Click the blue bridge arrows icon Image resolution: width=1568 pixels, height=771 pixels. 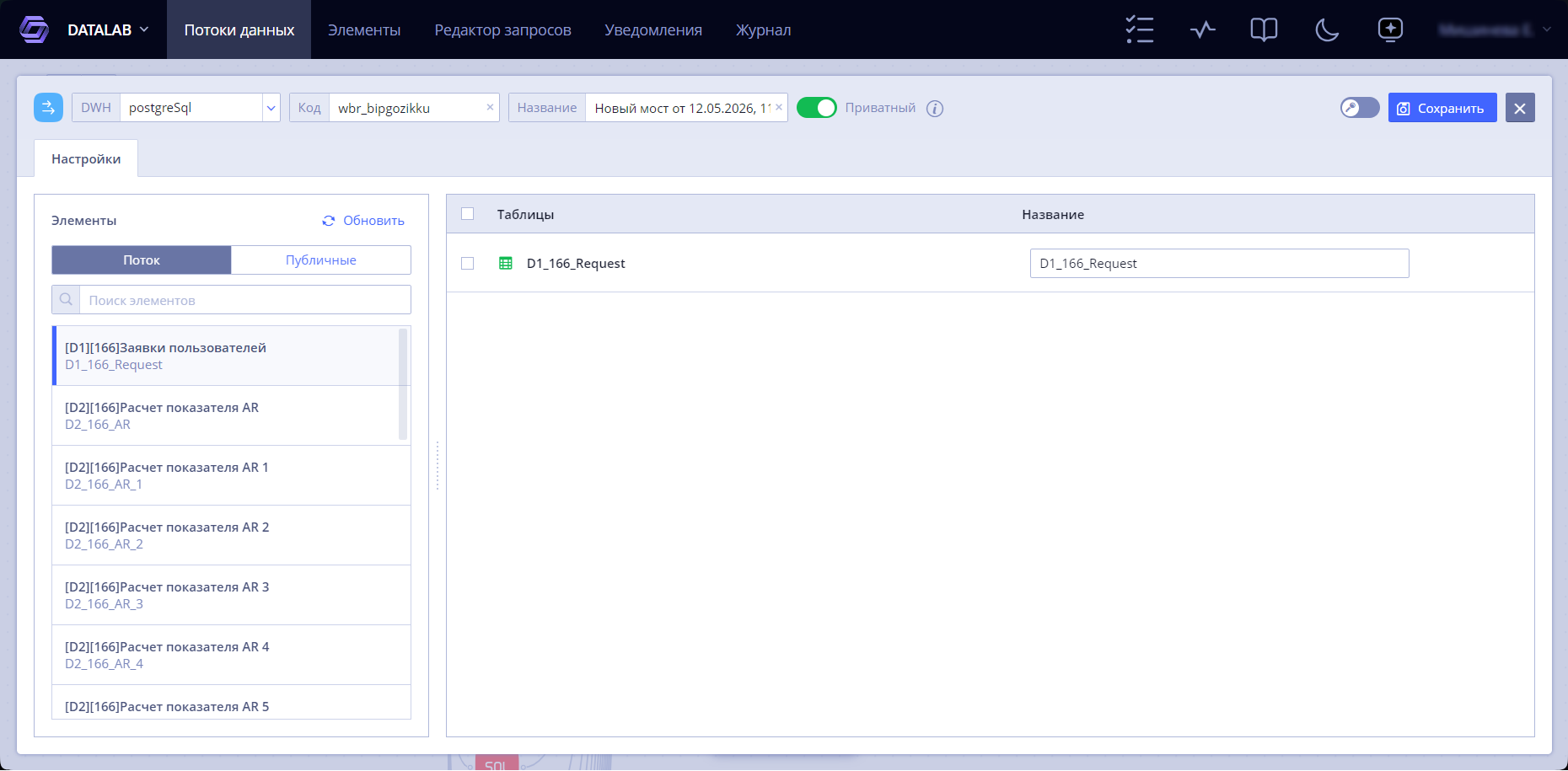pos(48,107)
